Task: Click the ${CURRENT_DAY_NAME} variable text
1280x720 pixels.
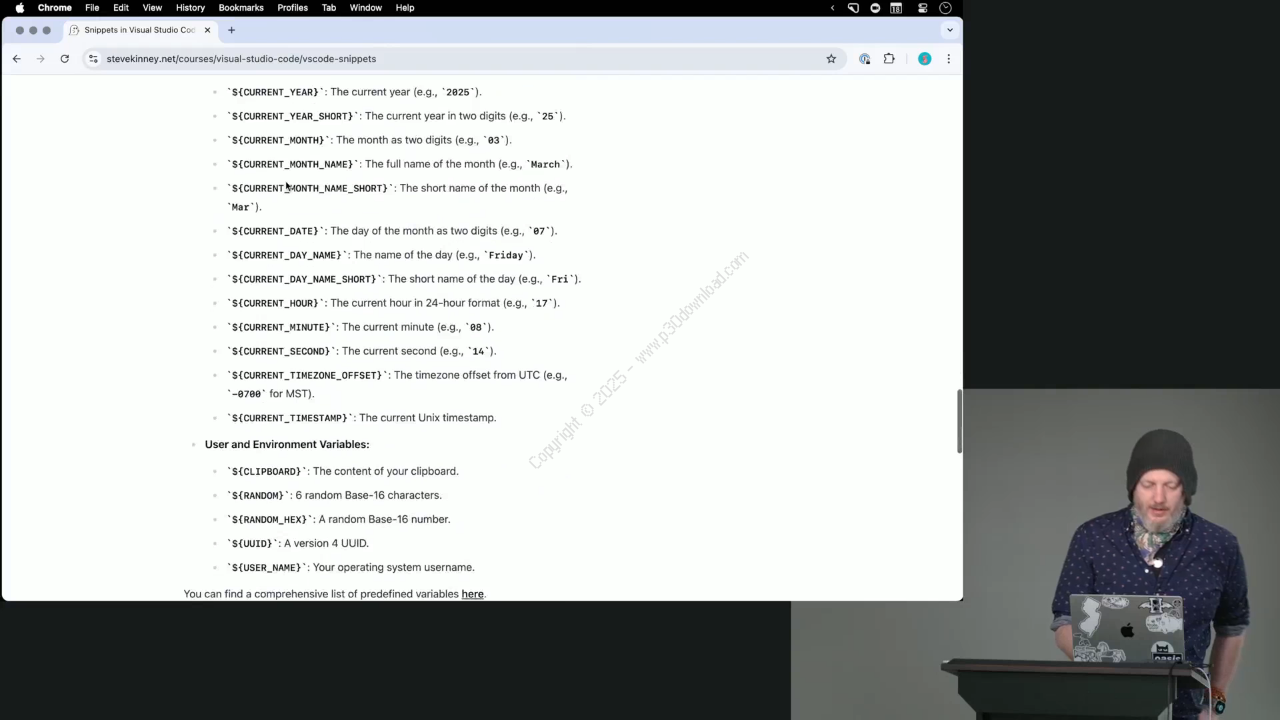Action: 287,255
